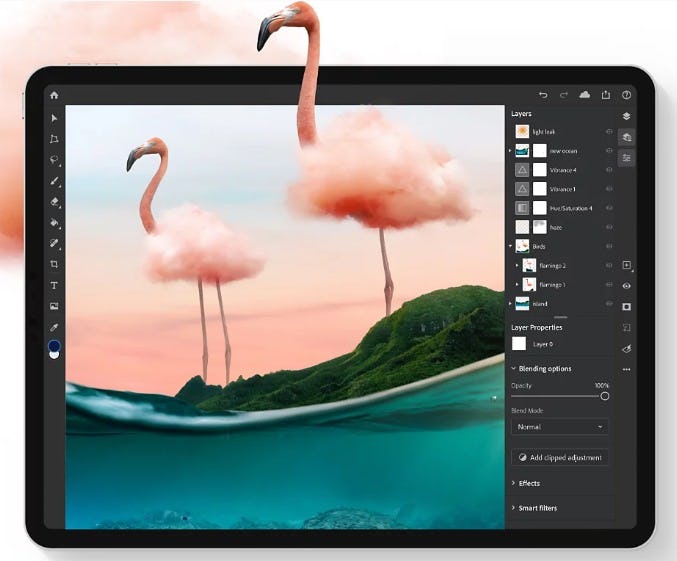Viewport: 677px width, 561px height.
Task: Collapse the Blending options section
Action: pos(513,368)
